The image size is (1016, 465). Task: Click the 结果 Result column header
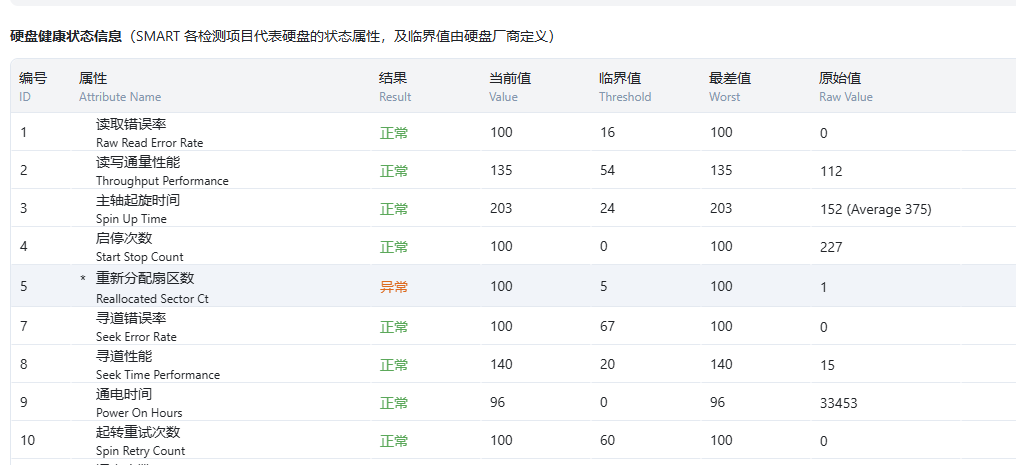pyautogui.click(x=395, y=87)
